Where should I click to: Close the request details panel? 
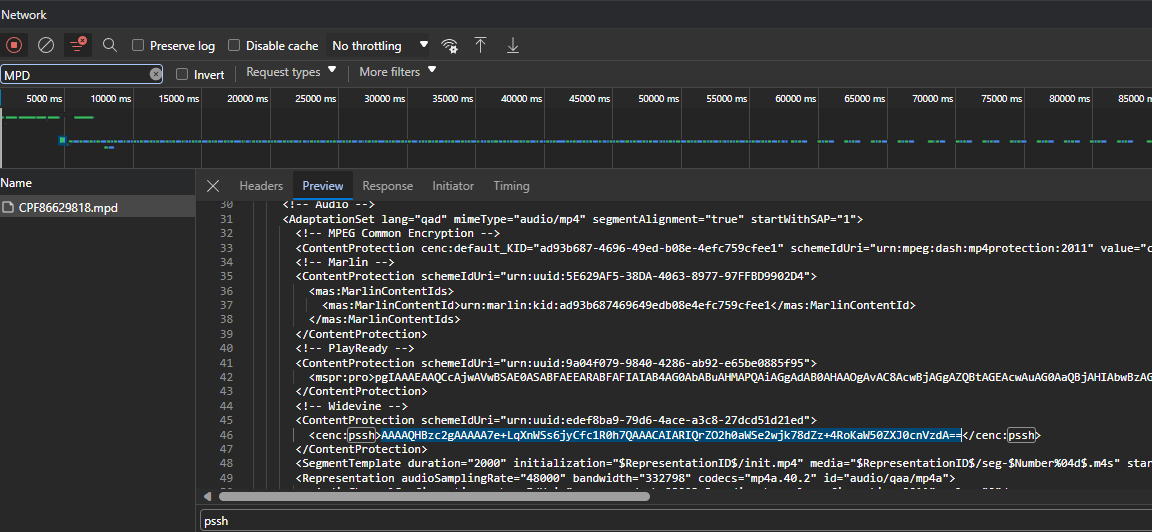point(213,186)
